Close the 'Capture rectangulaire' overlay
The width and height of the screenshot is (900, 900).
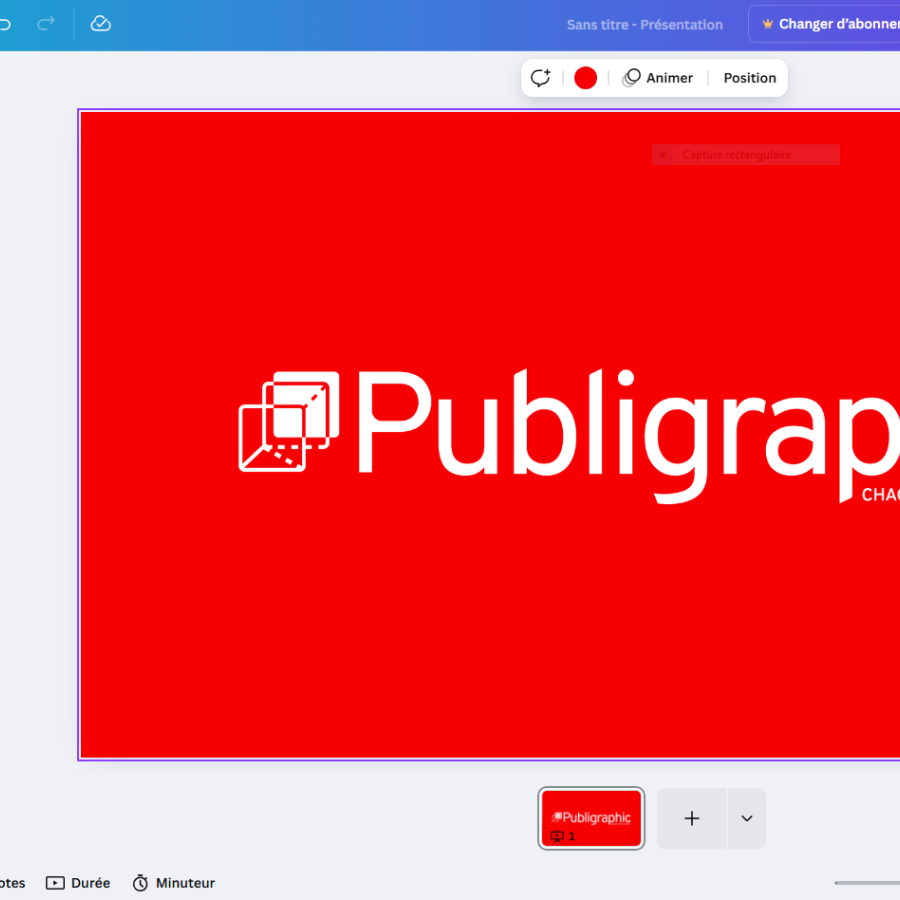click(662, 155)
